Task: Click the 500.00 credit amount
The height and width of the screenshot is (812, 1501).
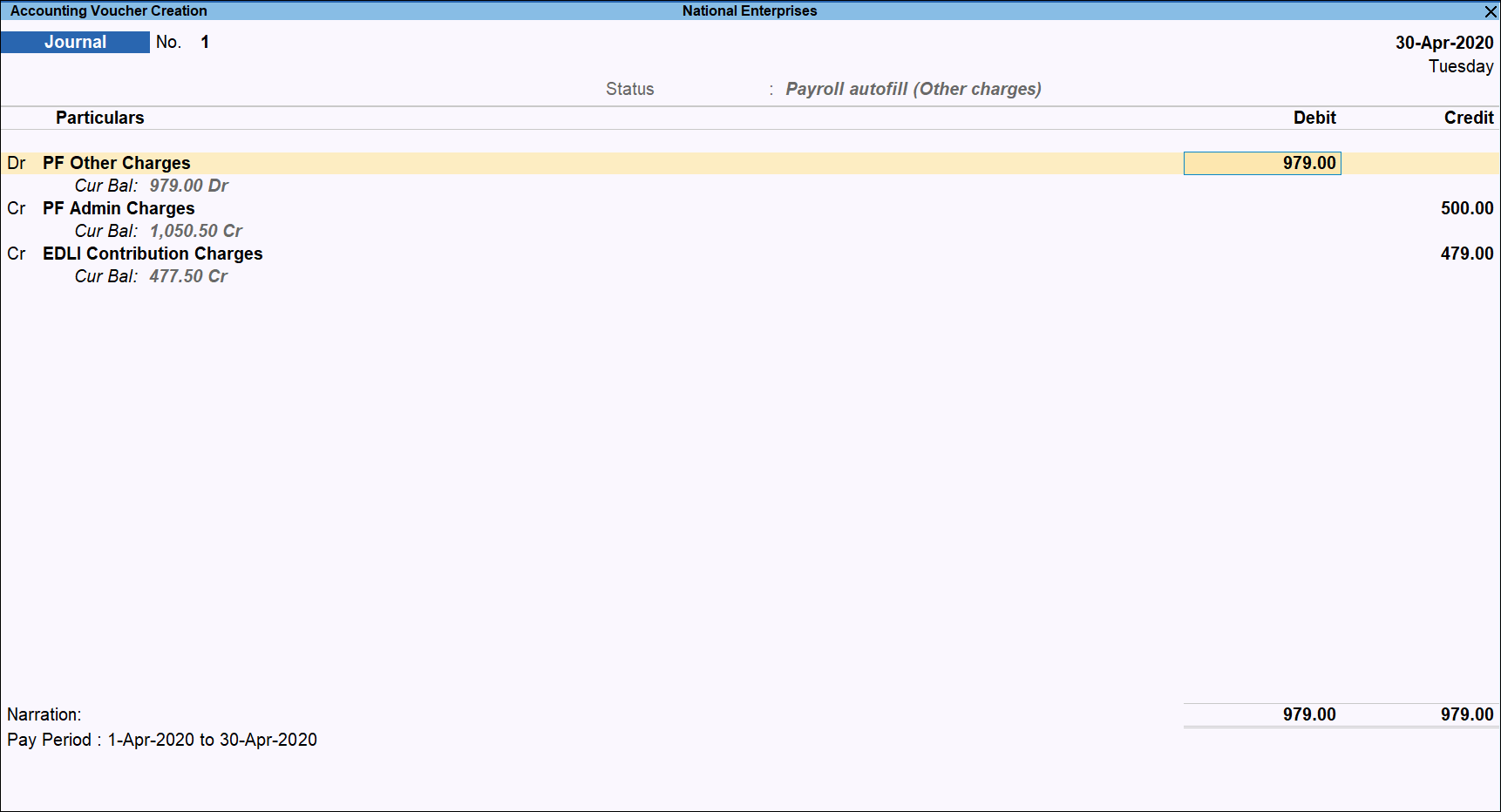Action: click(x=1466, y=208)
